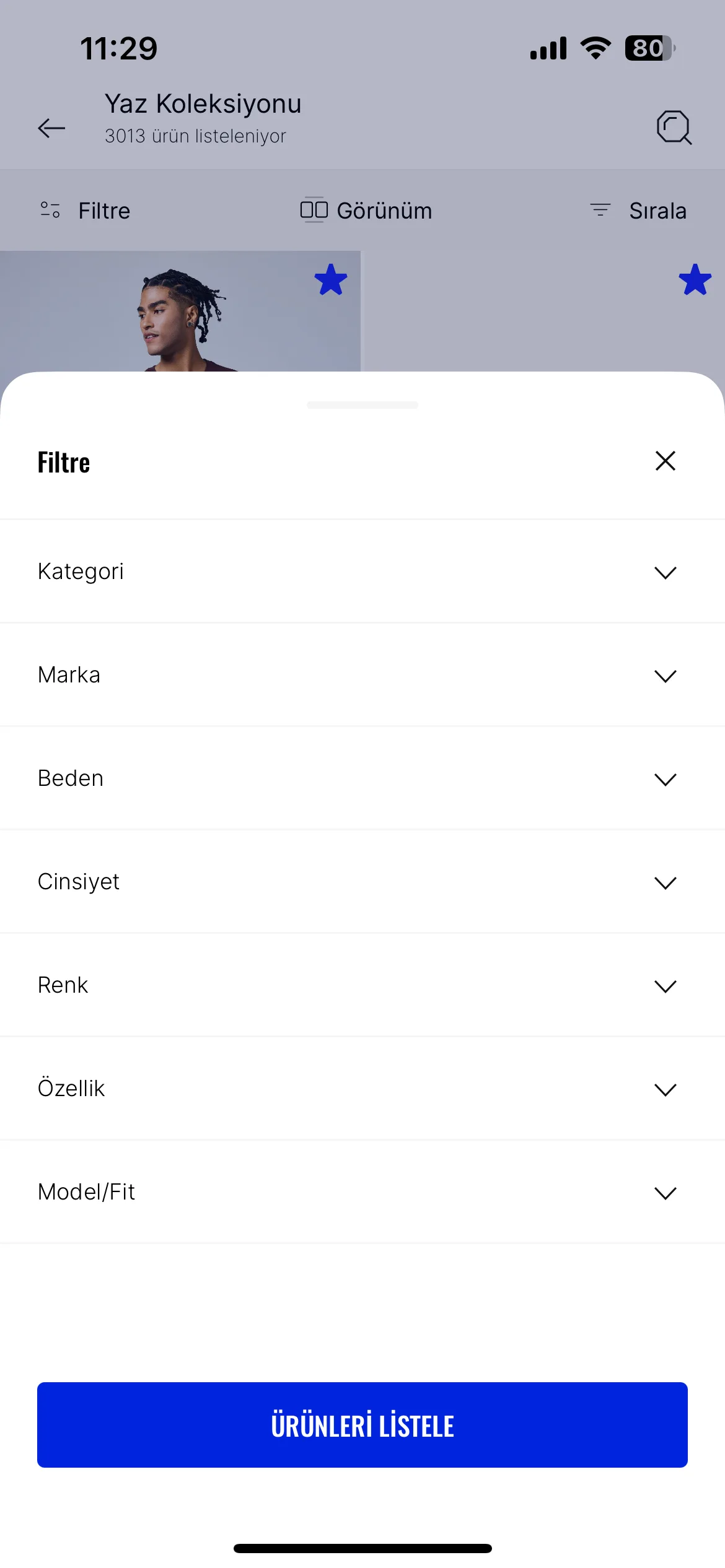Expand the Beden filter chevron

[665, 779]
